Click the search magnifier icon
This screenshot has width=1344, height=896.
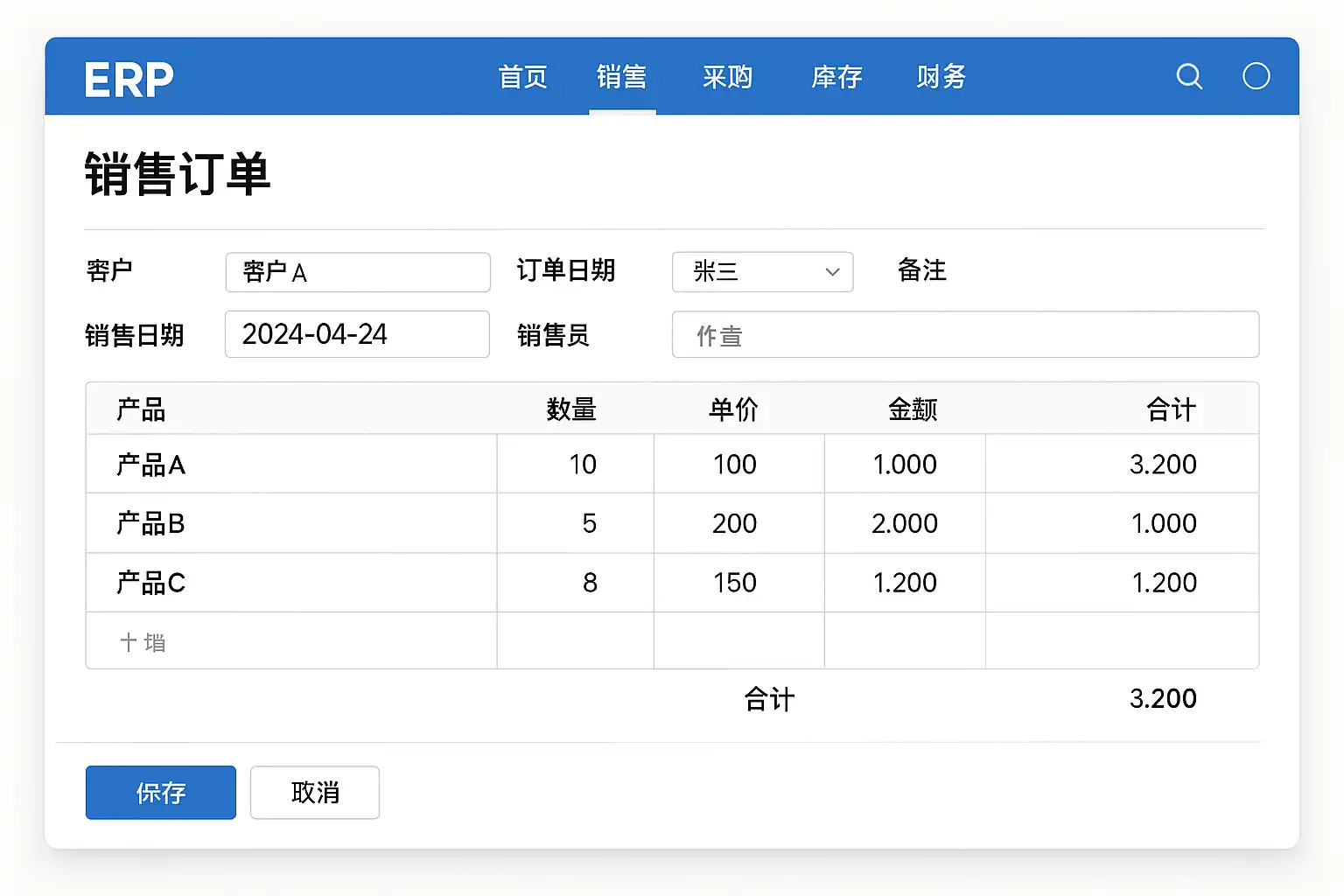click(1189, 77)
